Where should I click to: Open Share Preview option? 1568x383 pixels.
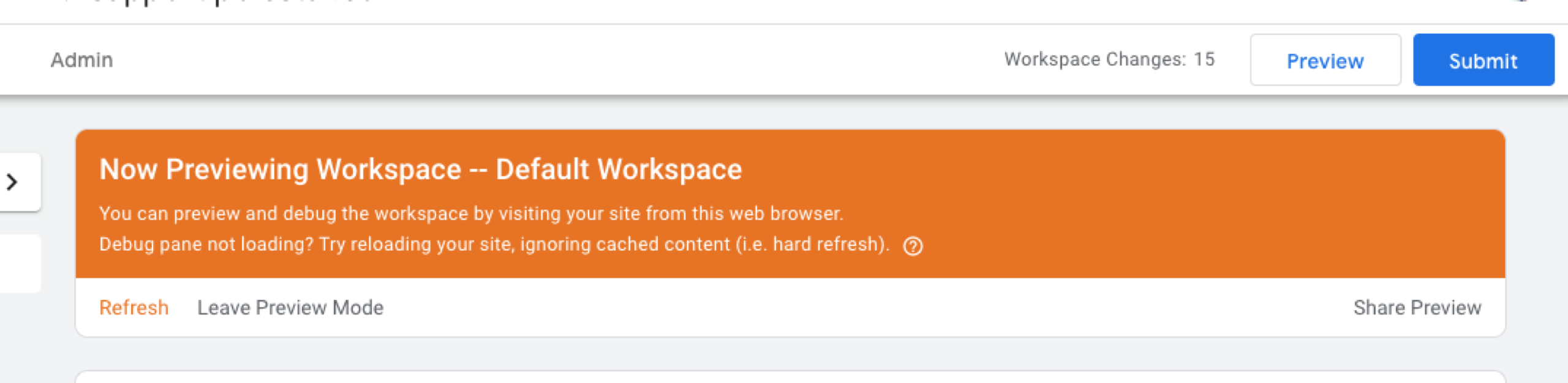click(1417, 307)
